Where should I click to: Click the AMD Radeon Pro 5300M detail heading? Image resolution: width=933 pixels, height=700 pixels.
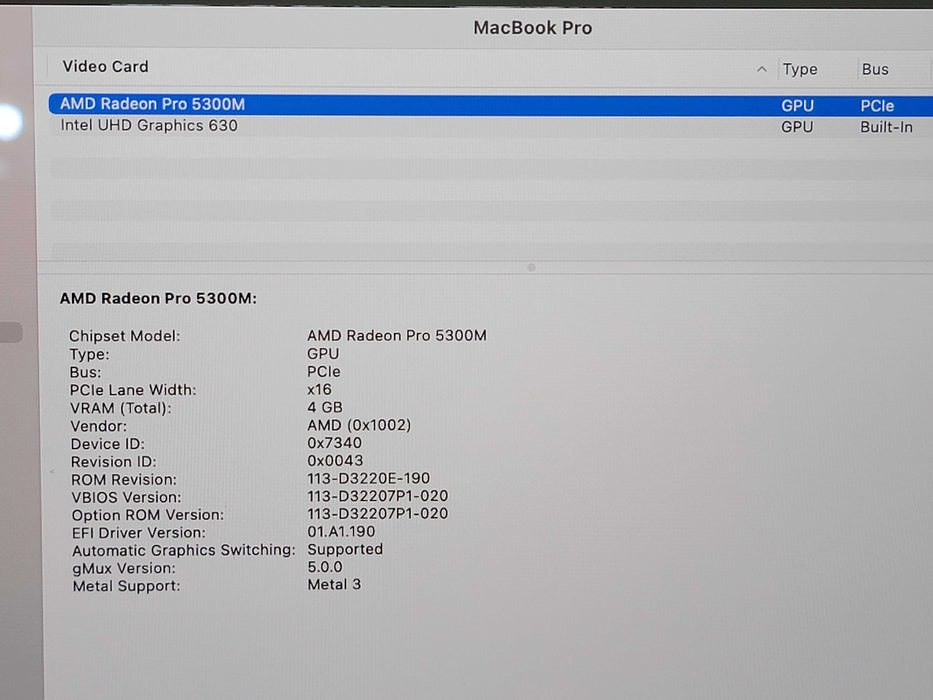click(x=157, y=298)
